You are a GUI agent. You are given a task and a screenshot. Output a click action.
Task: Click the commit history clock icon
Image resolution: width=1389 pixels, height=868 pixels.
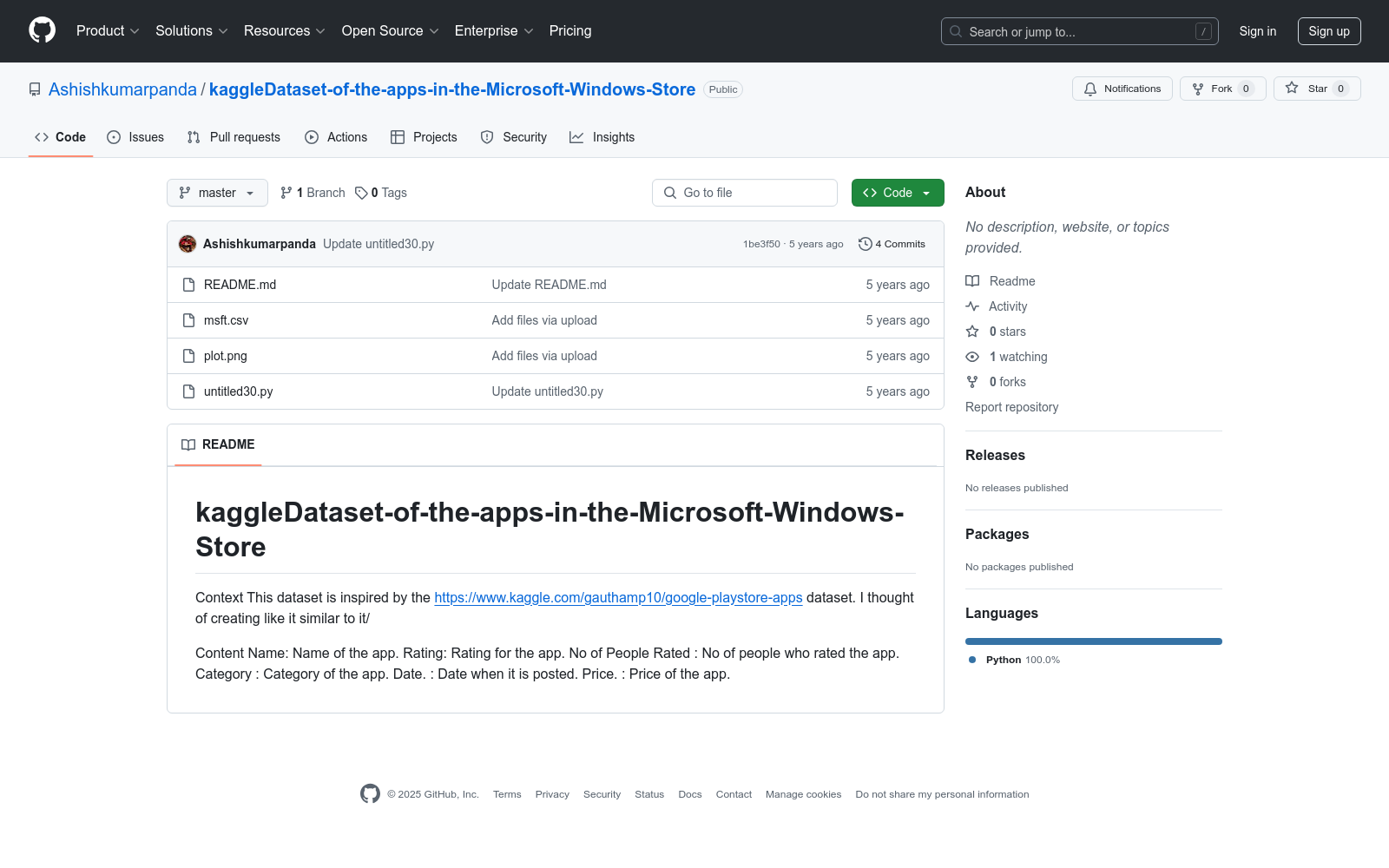click(x=865, y=244)
